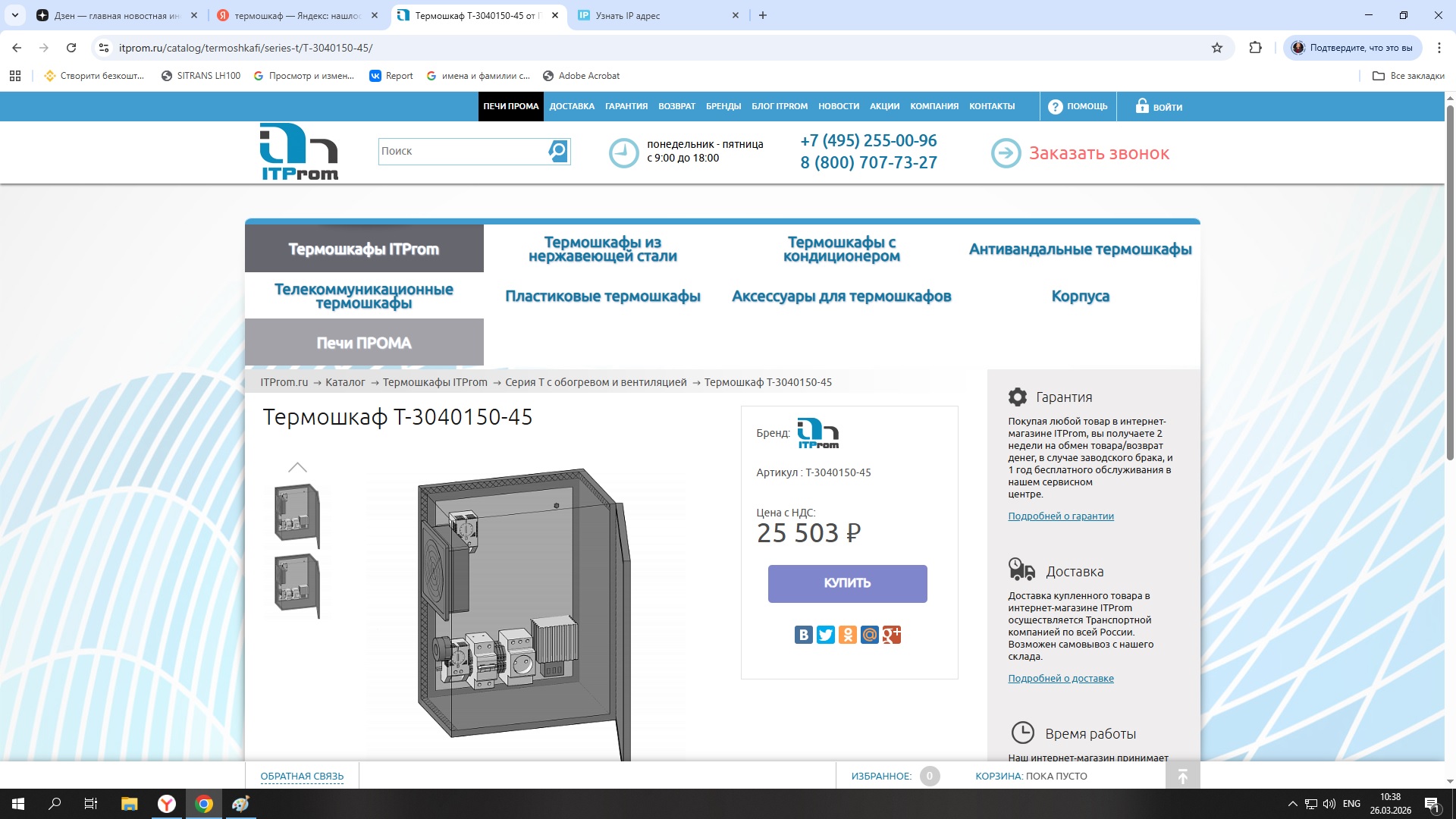Share via Google Plus icon
This screenshot has height=819, width=1456.
pyautogui.click(x=892, y=635)
